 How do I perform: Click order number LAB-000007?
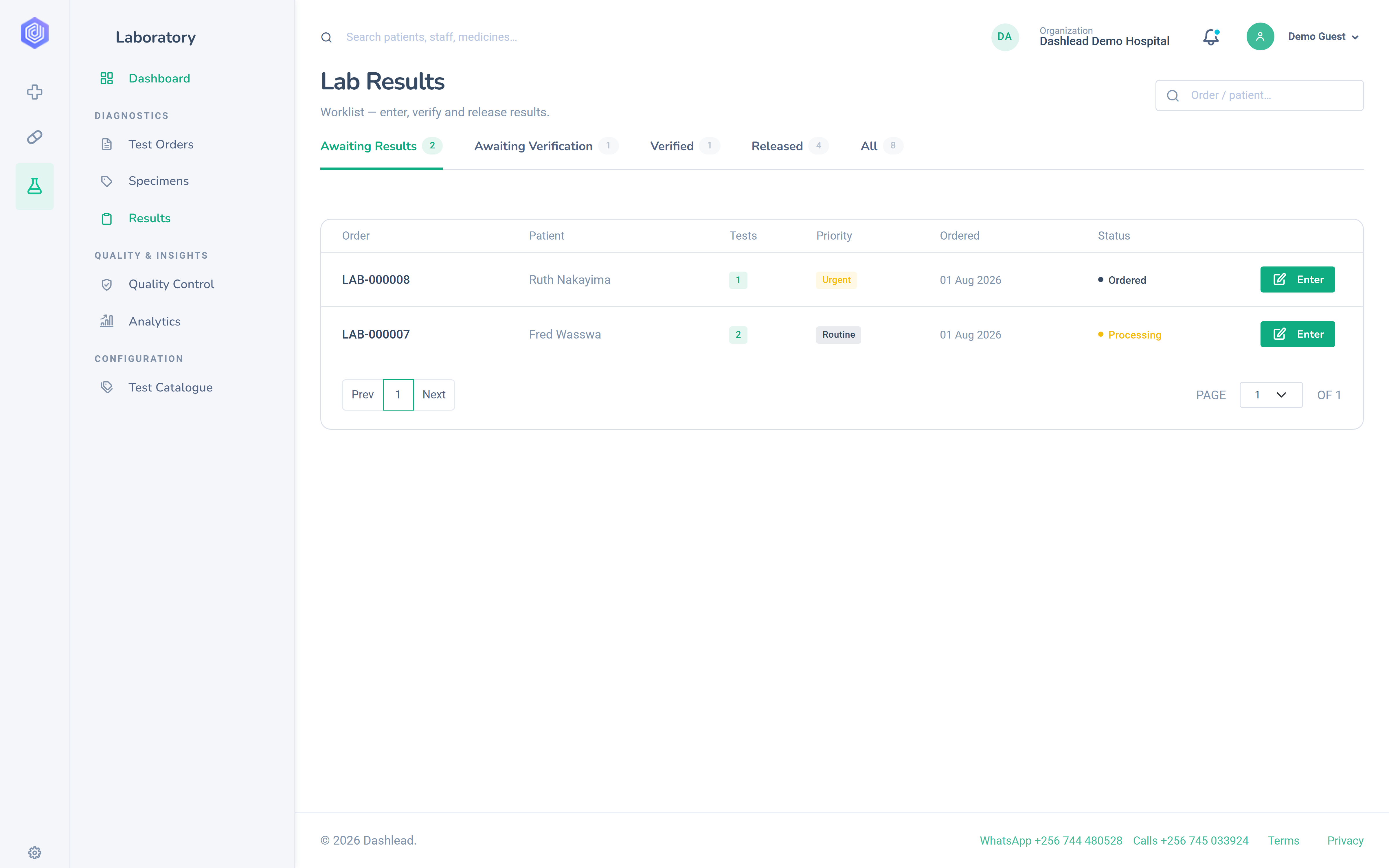pyautogui.click(x=376, y=334)
